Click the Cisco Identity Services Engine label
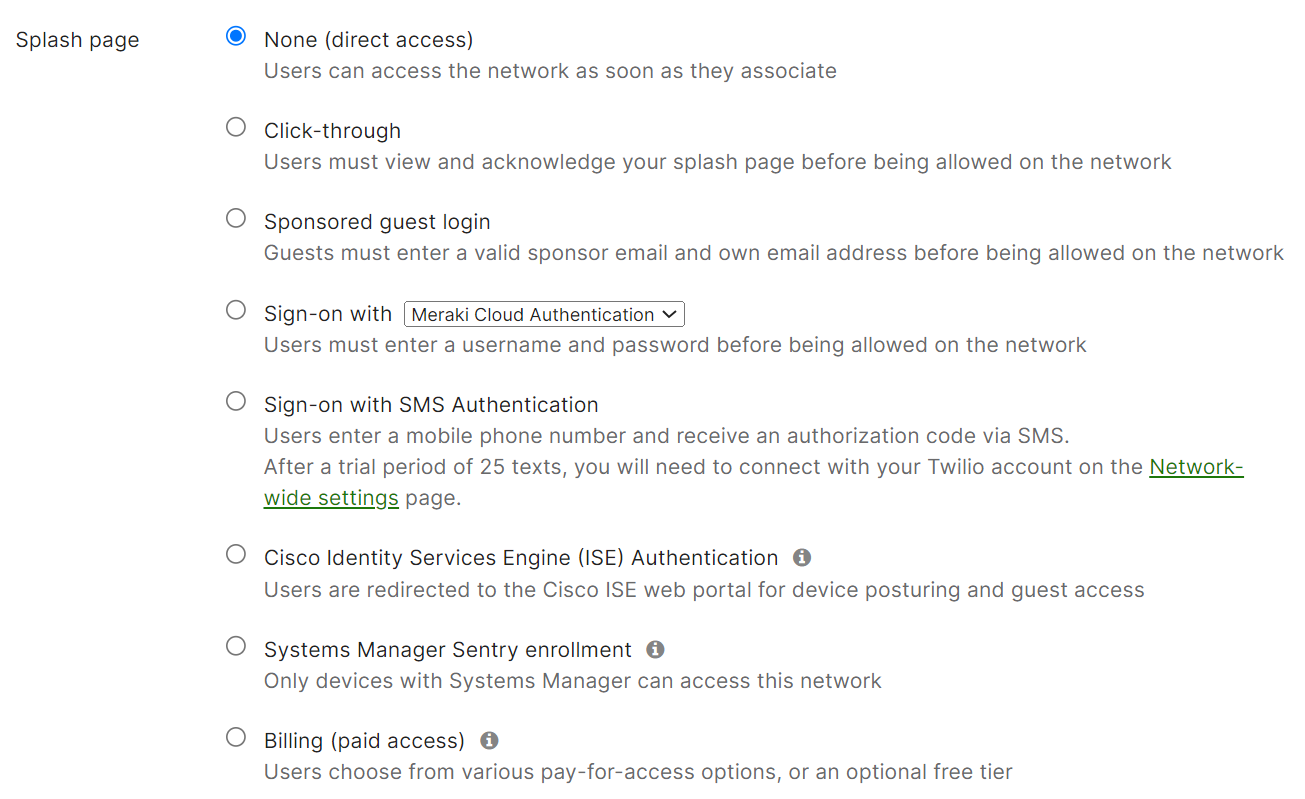 (x=520, y=558)
